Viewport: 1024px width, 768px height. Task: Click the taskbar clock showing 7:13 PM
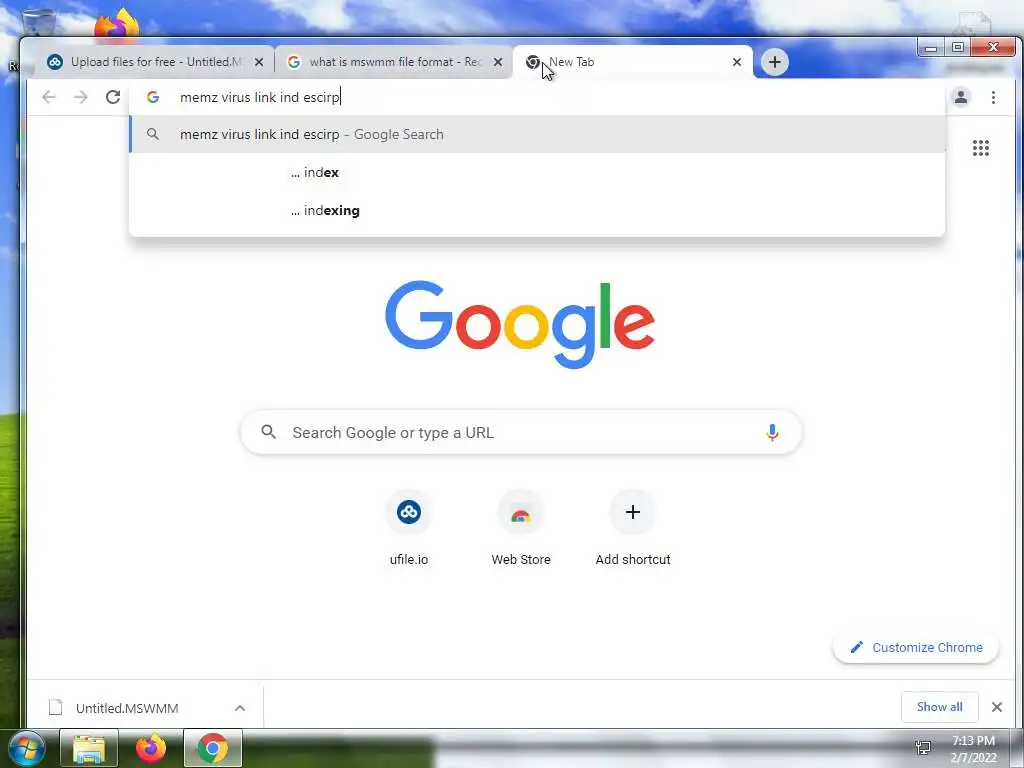pyautogui.click(x=973, y=749)
